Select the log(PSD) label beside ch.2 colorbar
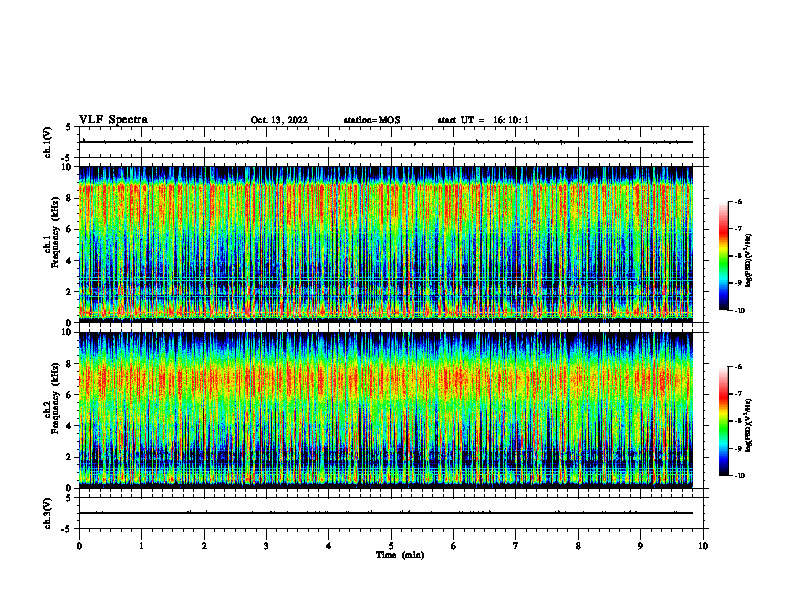 coord(749,425)
